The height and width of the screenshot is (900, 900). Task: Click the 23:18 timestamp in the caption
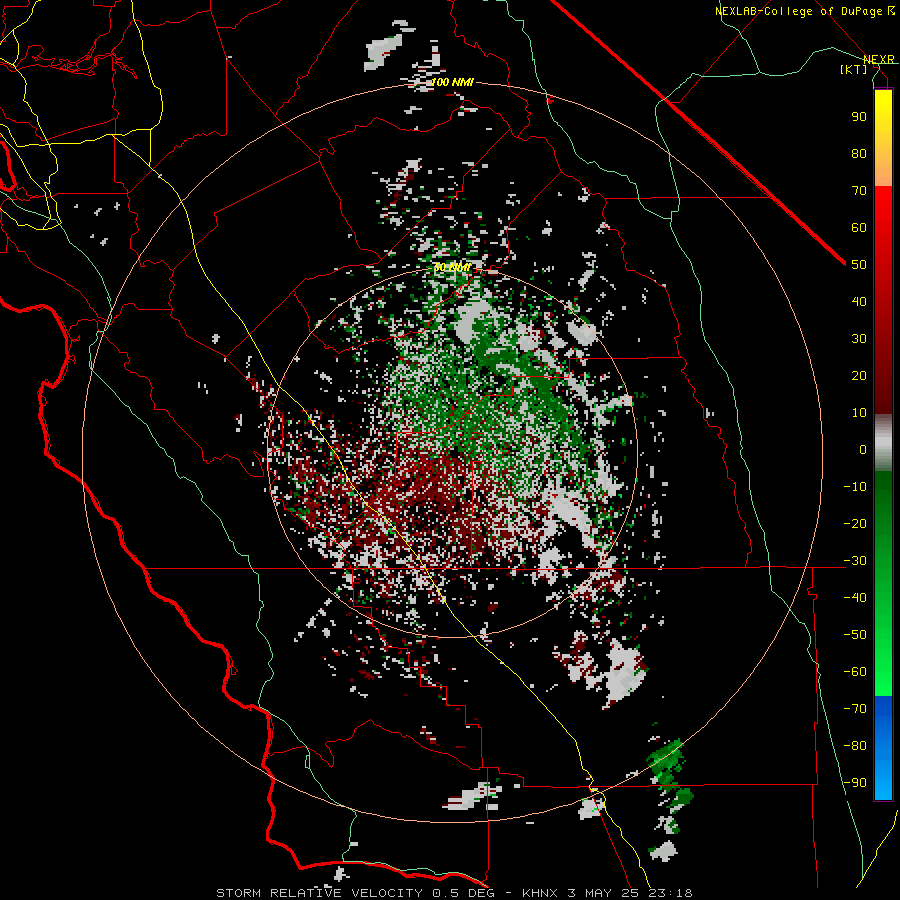click(x=670, y=893)
